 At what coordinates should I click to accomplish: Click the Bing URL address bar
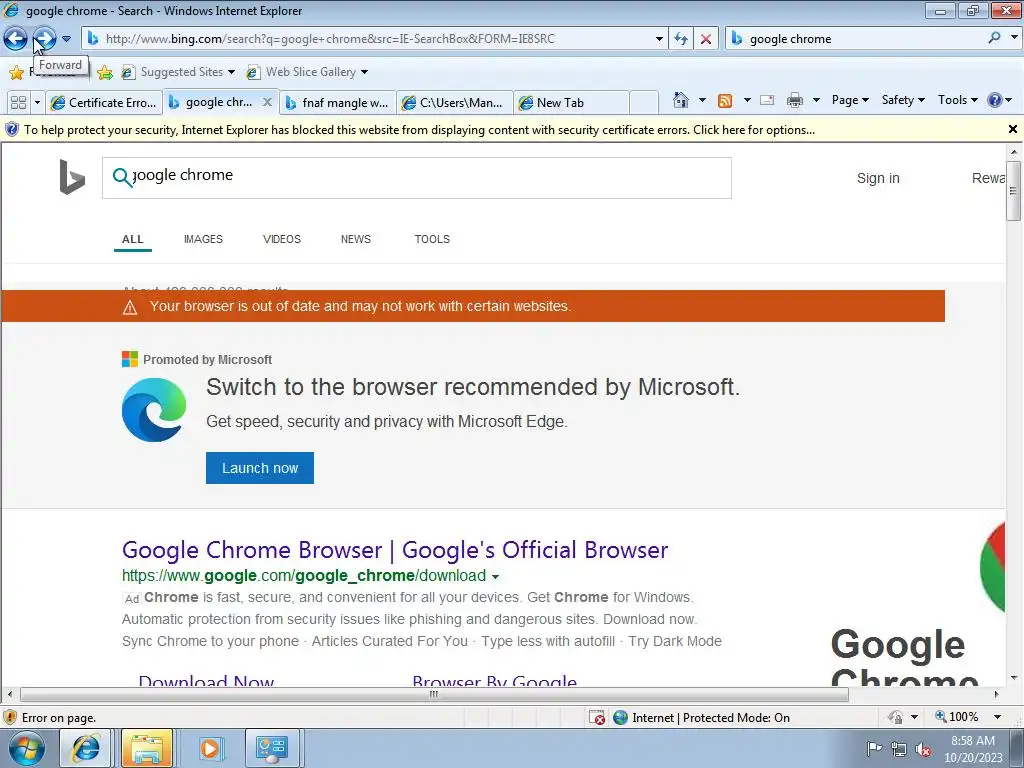coord(374,39)
